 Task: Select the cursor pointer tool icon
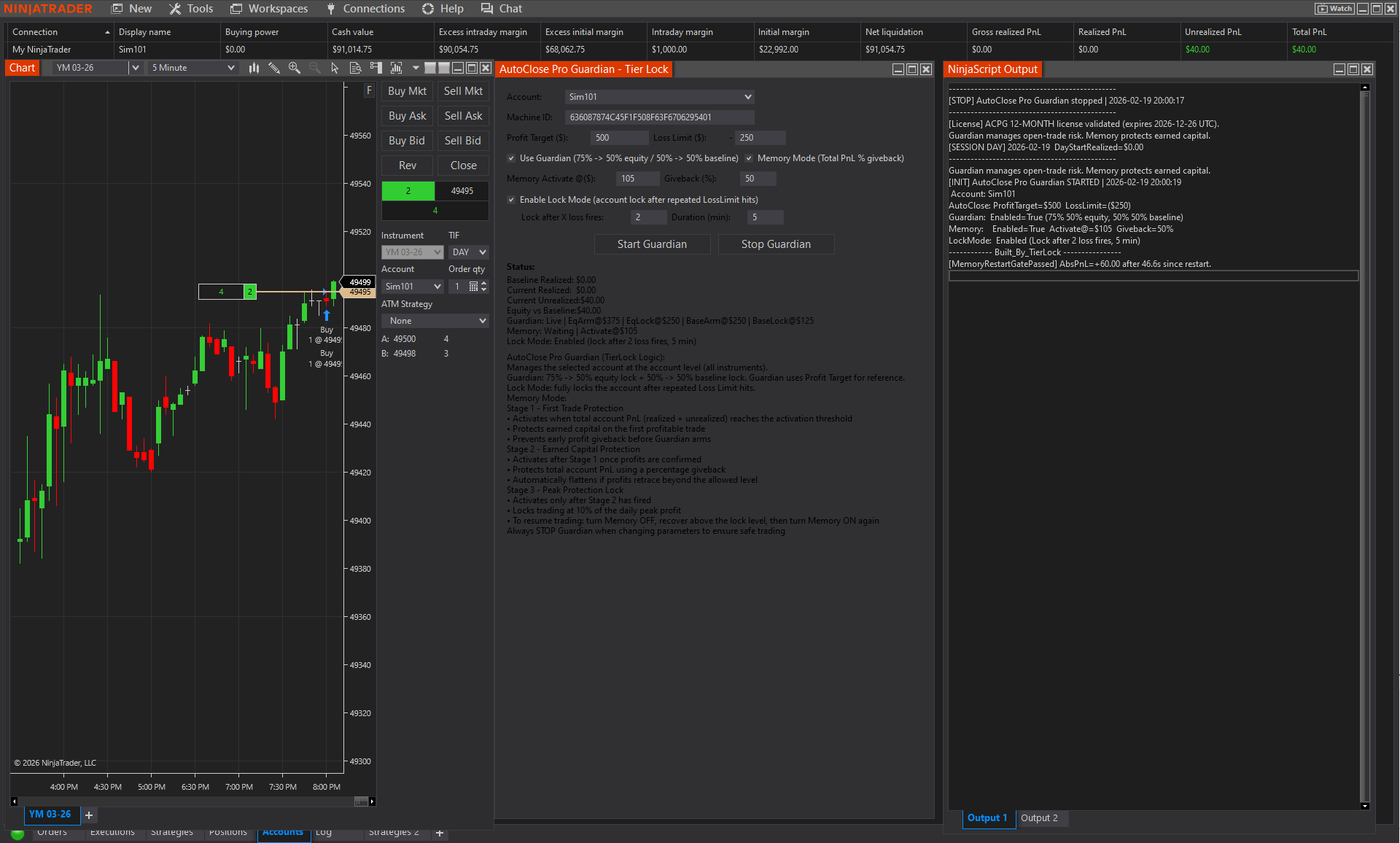tap(335, 67)
